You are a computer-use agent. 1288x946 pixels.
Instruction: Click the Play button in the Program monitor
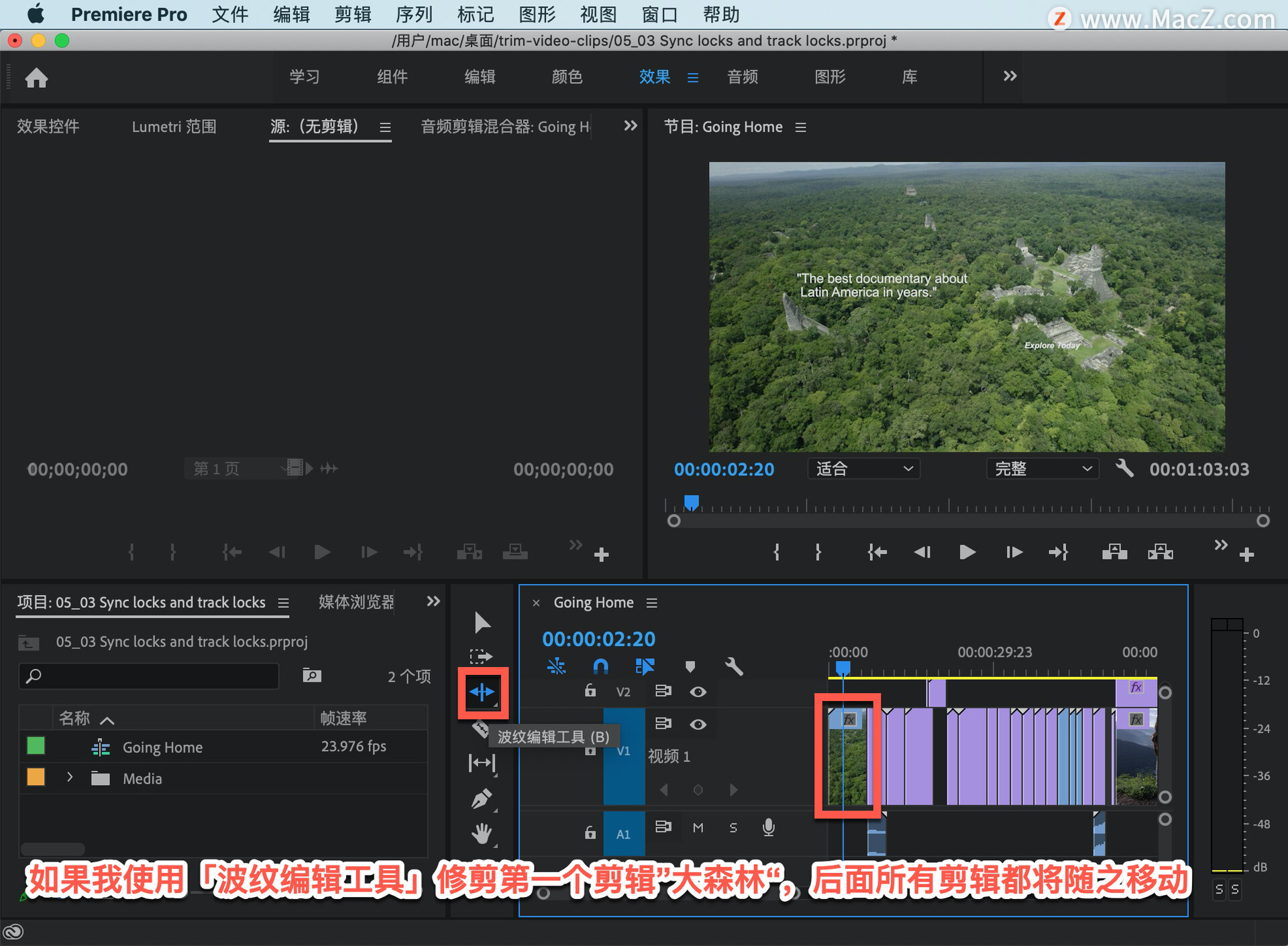(x=967, y=551)
